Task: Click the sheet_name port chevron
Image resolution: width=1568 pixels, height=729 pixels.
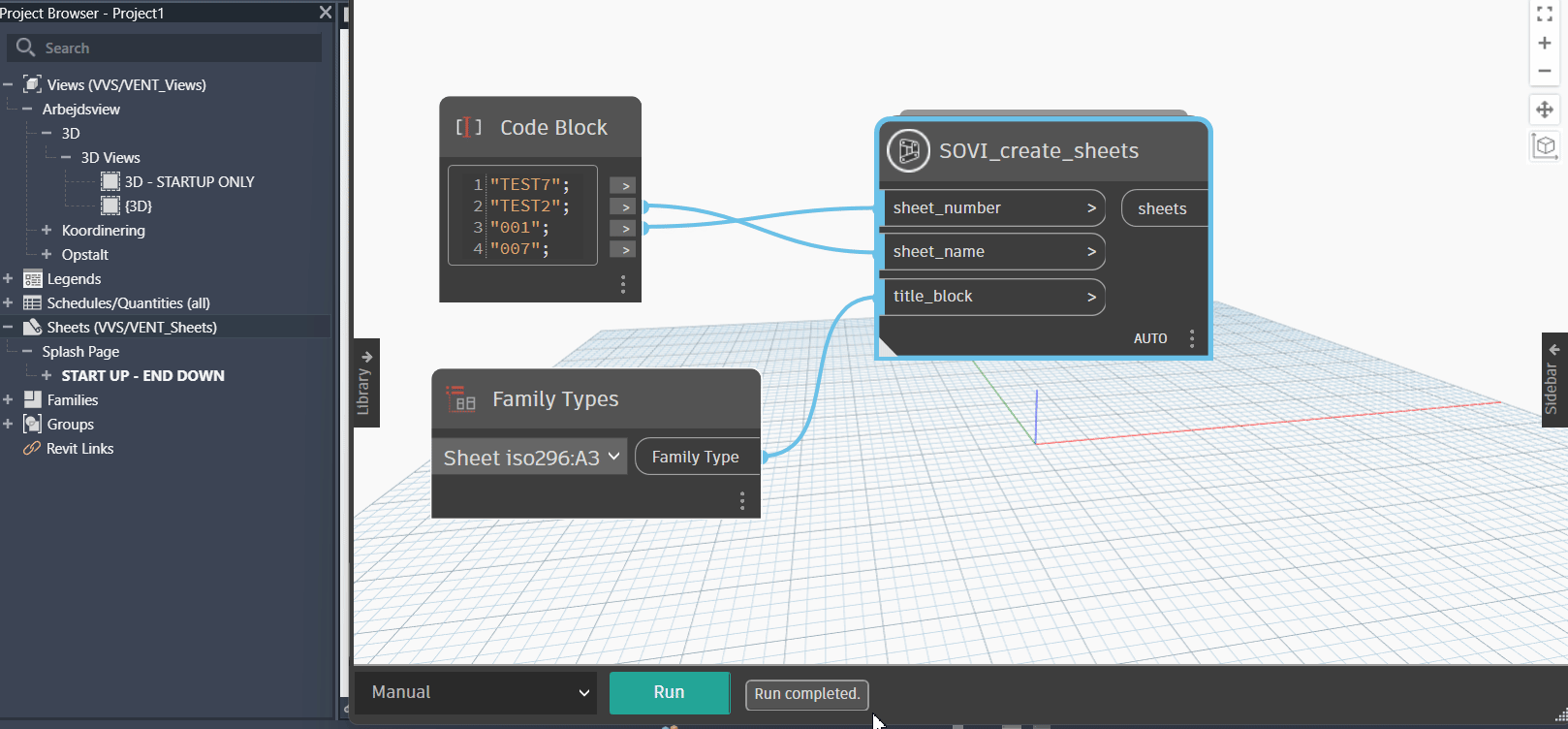Action: pos(1091,251)
